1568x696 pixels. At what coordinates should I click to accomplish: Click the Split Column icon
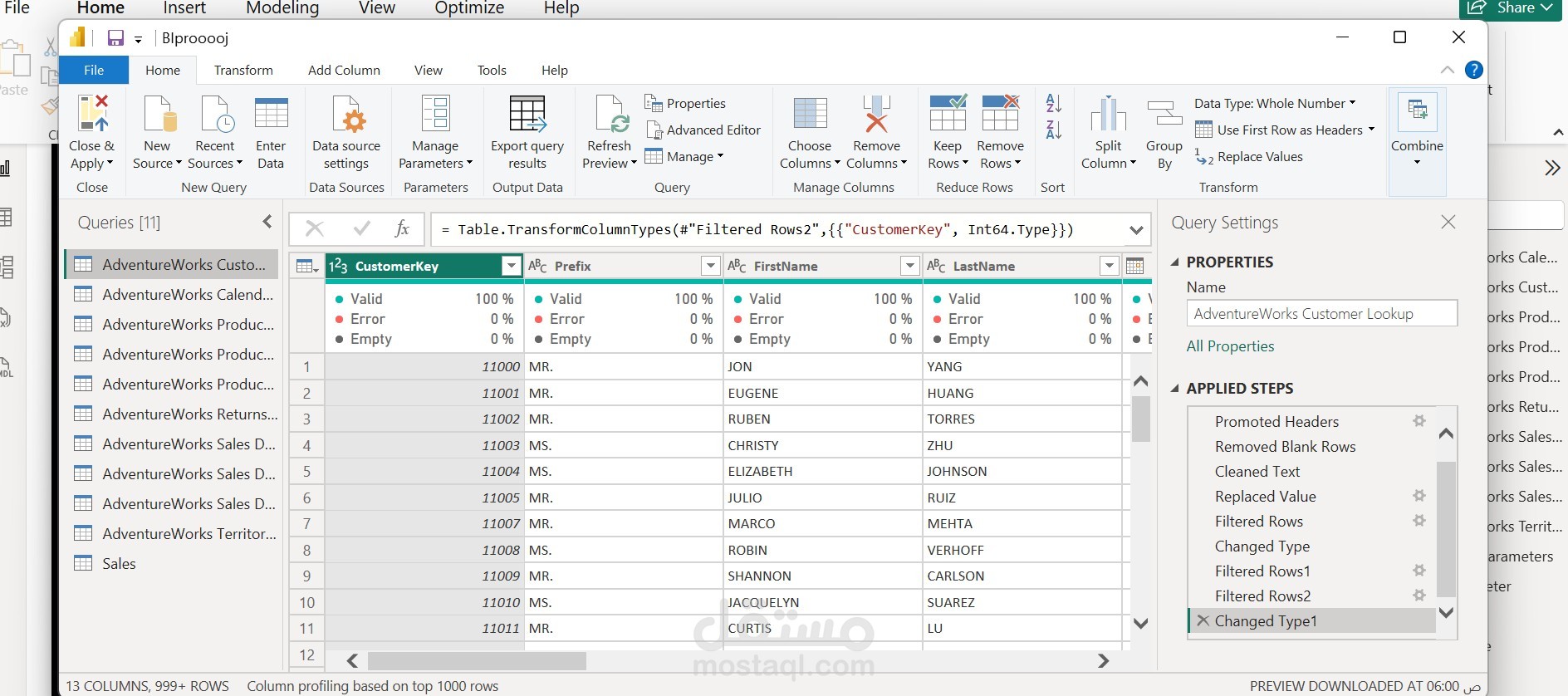tap(1109, 113)
